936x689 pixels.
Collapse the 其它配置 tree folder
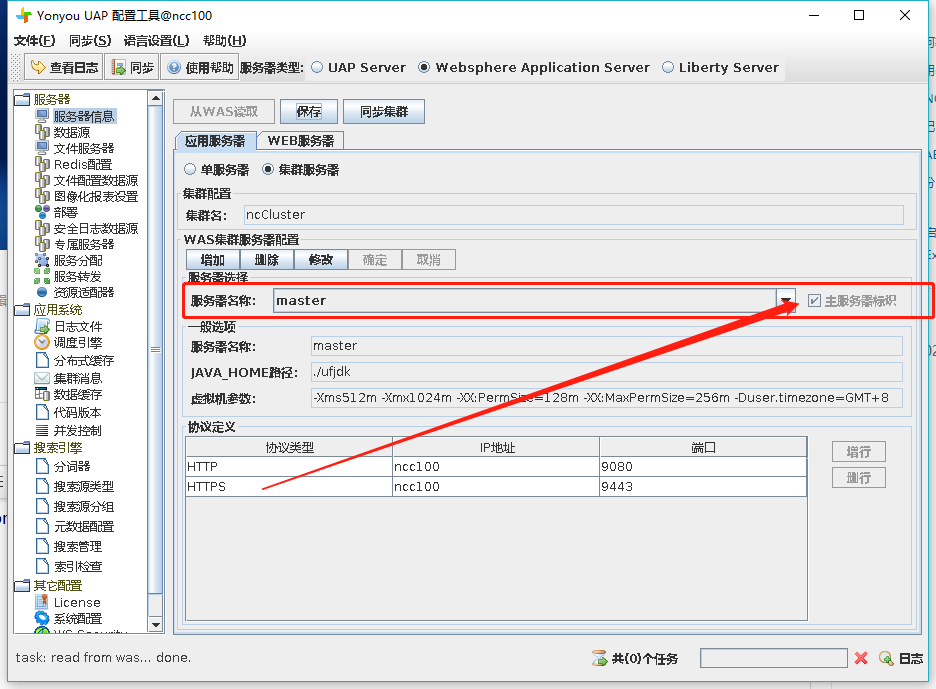[22, 585]
